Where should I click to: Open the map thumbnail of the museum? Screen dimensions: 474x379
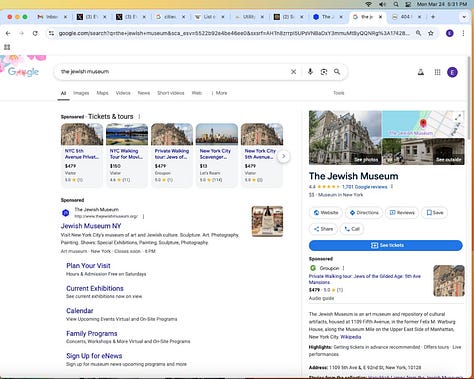[423, 124]
